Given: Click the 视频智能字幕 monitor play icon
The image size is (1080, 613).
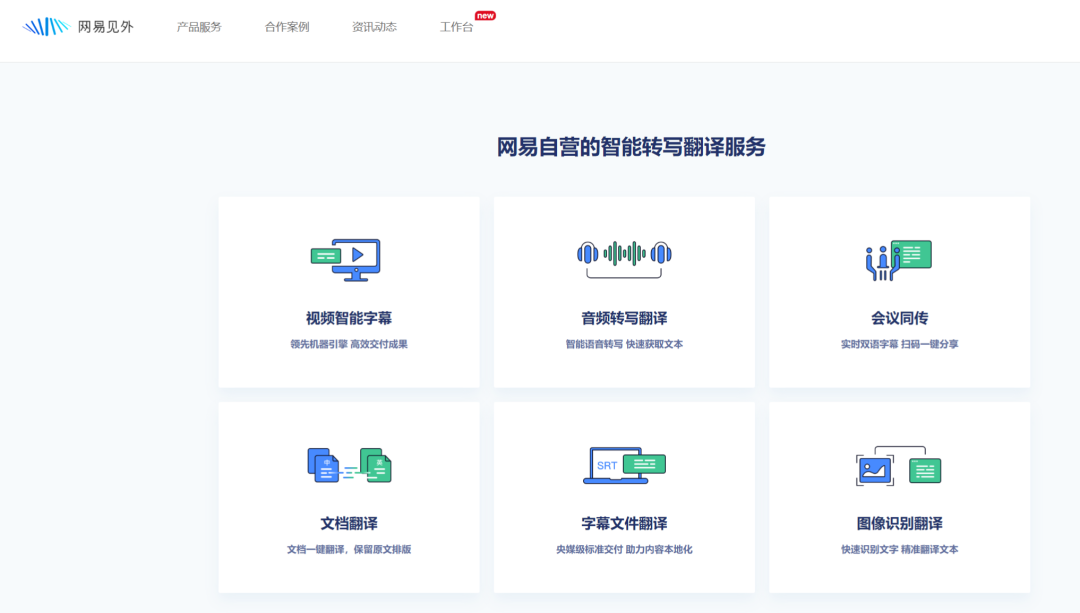Looking at the screenshot, I should click(346, 258).
